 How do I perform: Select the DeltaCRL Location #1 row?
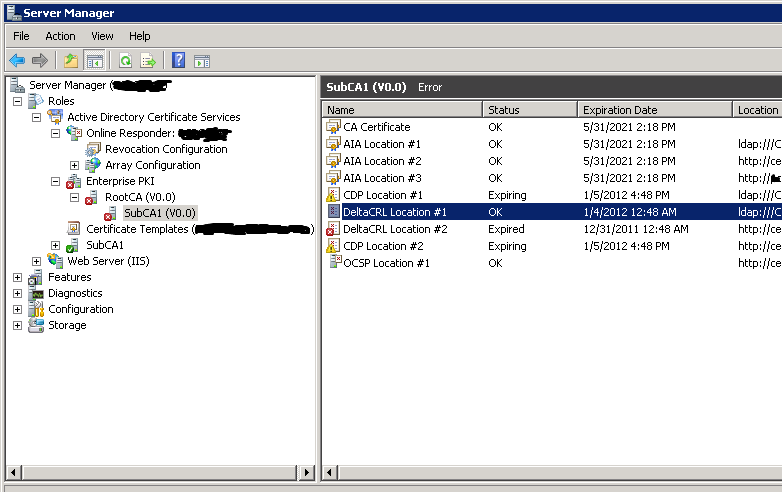coord(552,212)
